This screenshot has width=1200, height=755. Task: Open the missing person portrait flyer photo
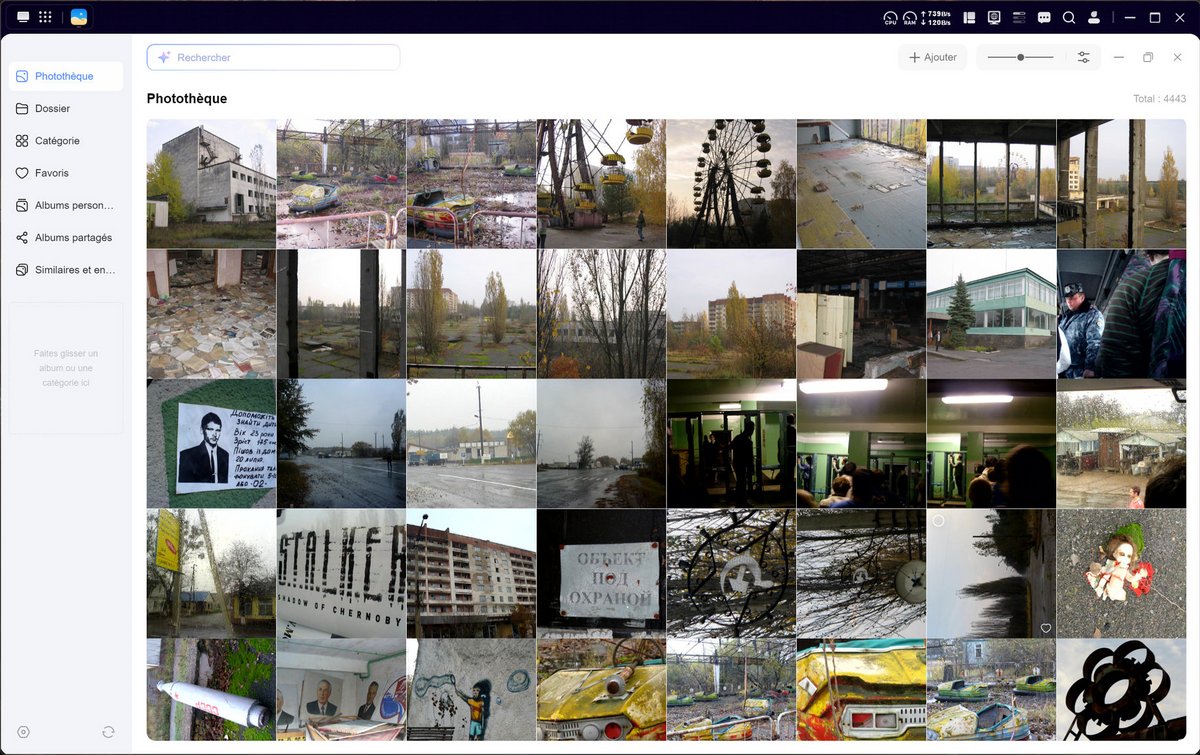tap(211, 444)
